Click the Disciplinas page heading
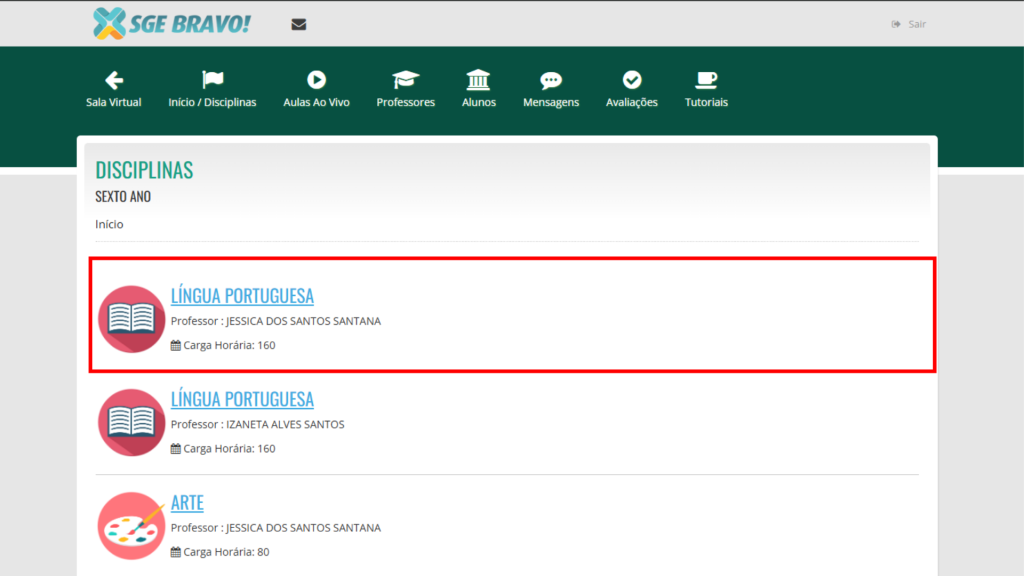Image resolution: width=1024 pixels, height=576 pixels. click(144, 170)
